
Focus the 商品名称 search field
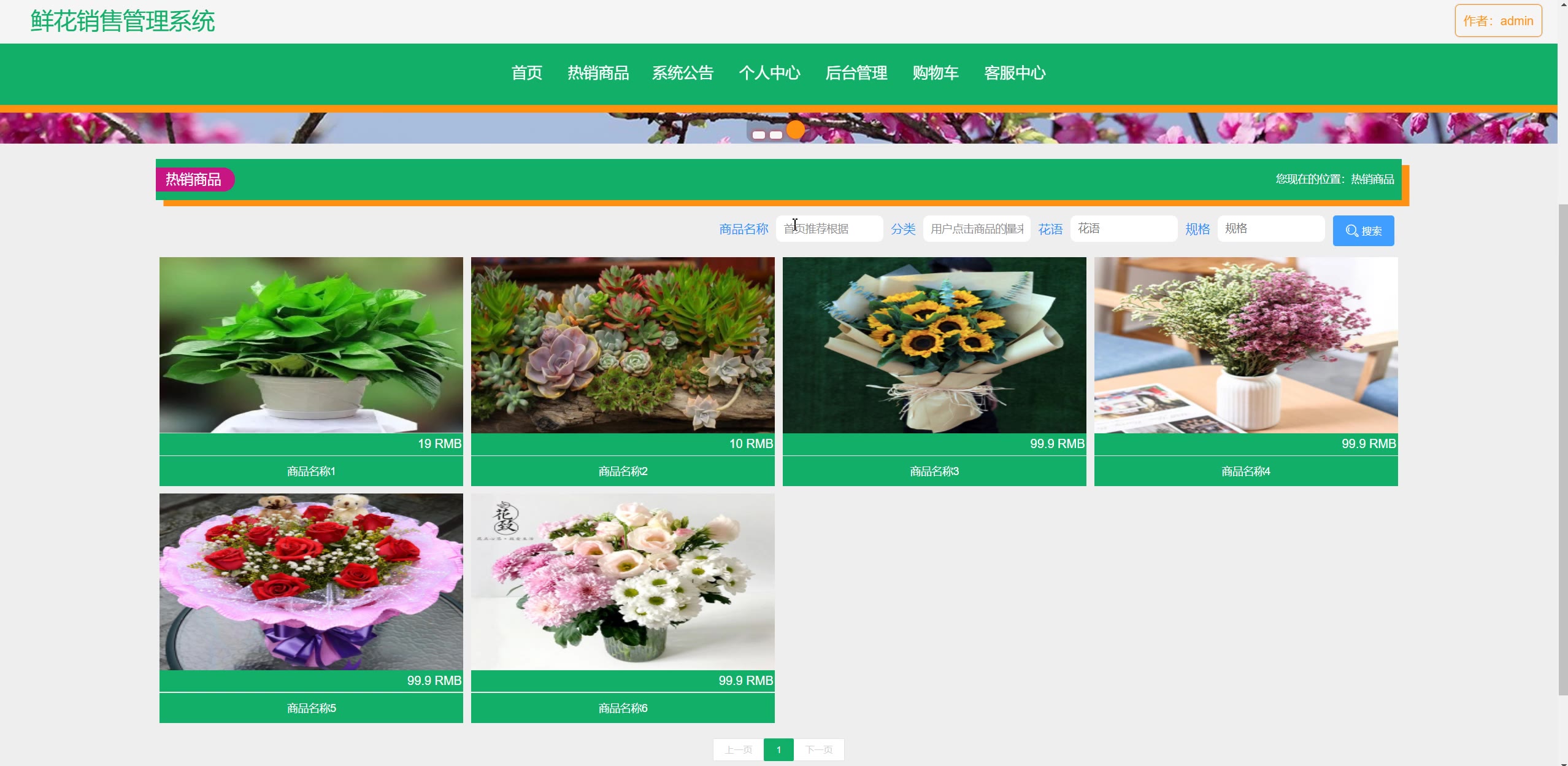pyautogui.click(x=829, y=229)
